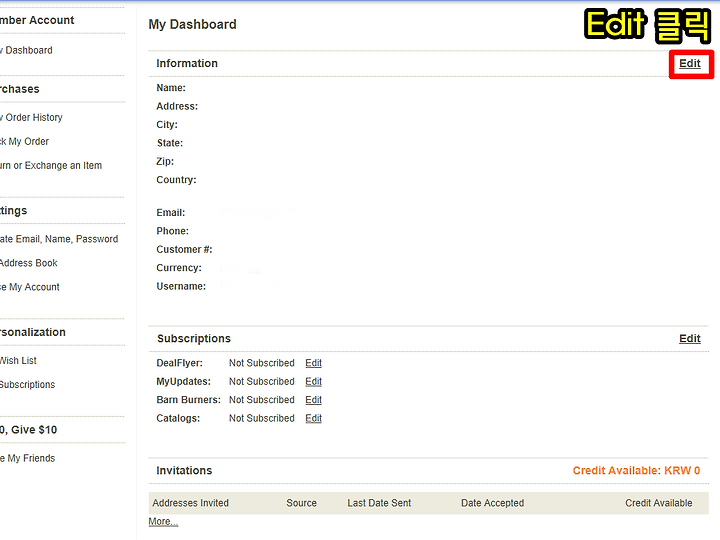
Task: Click the Addresses Invited column header
Action: (x=191, y=503)
